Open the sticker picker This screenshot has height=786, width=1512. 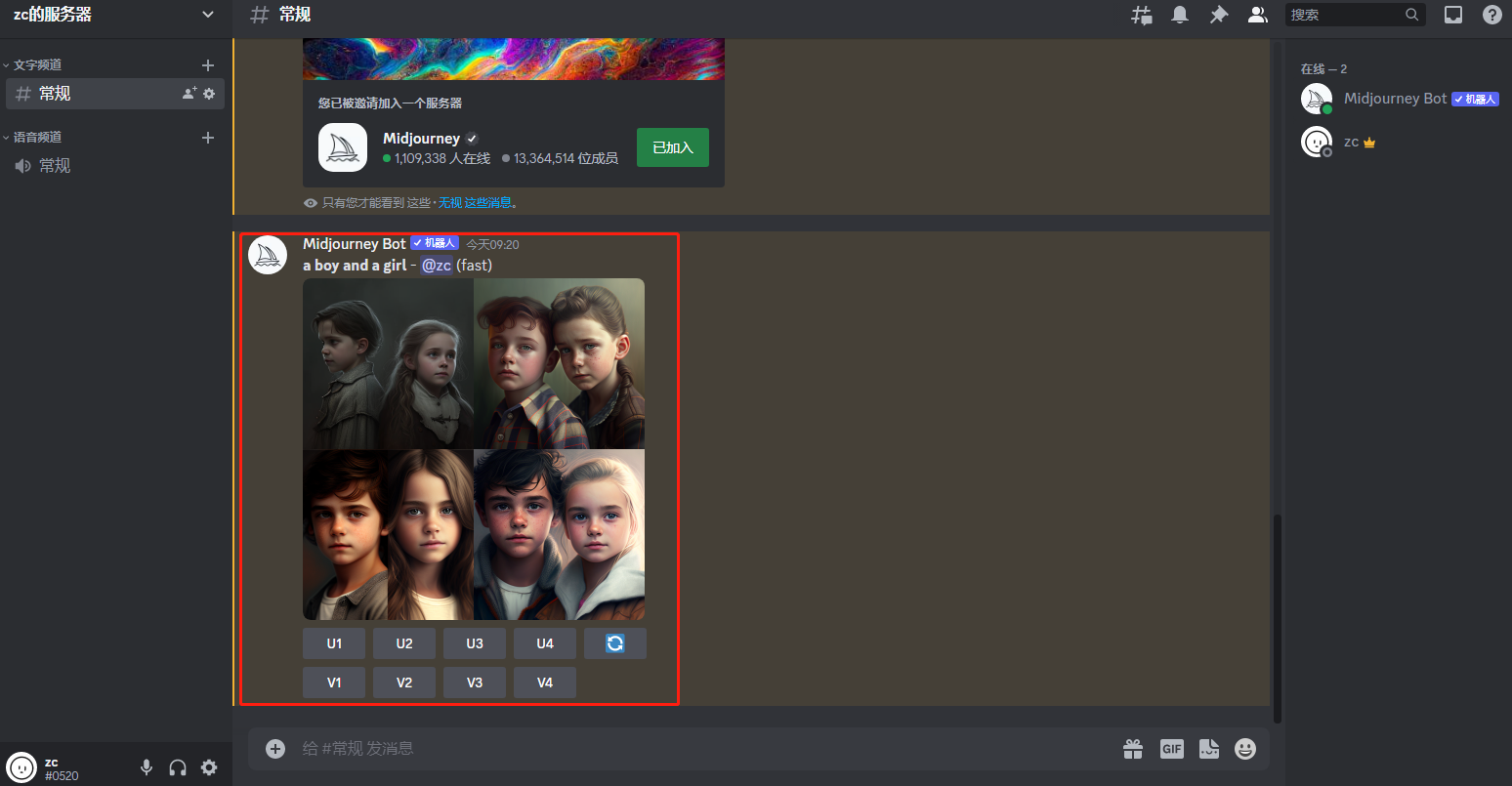tap(1209, 749)
